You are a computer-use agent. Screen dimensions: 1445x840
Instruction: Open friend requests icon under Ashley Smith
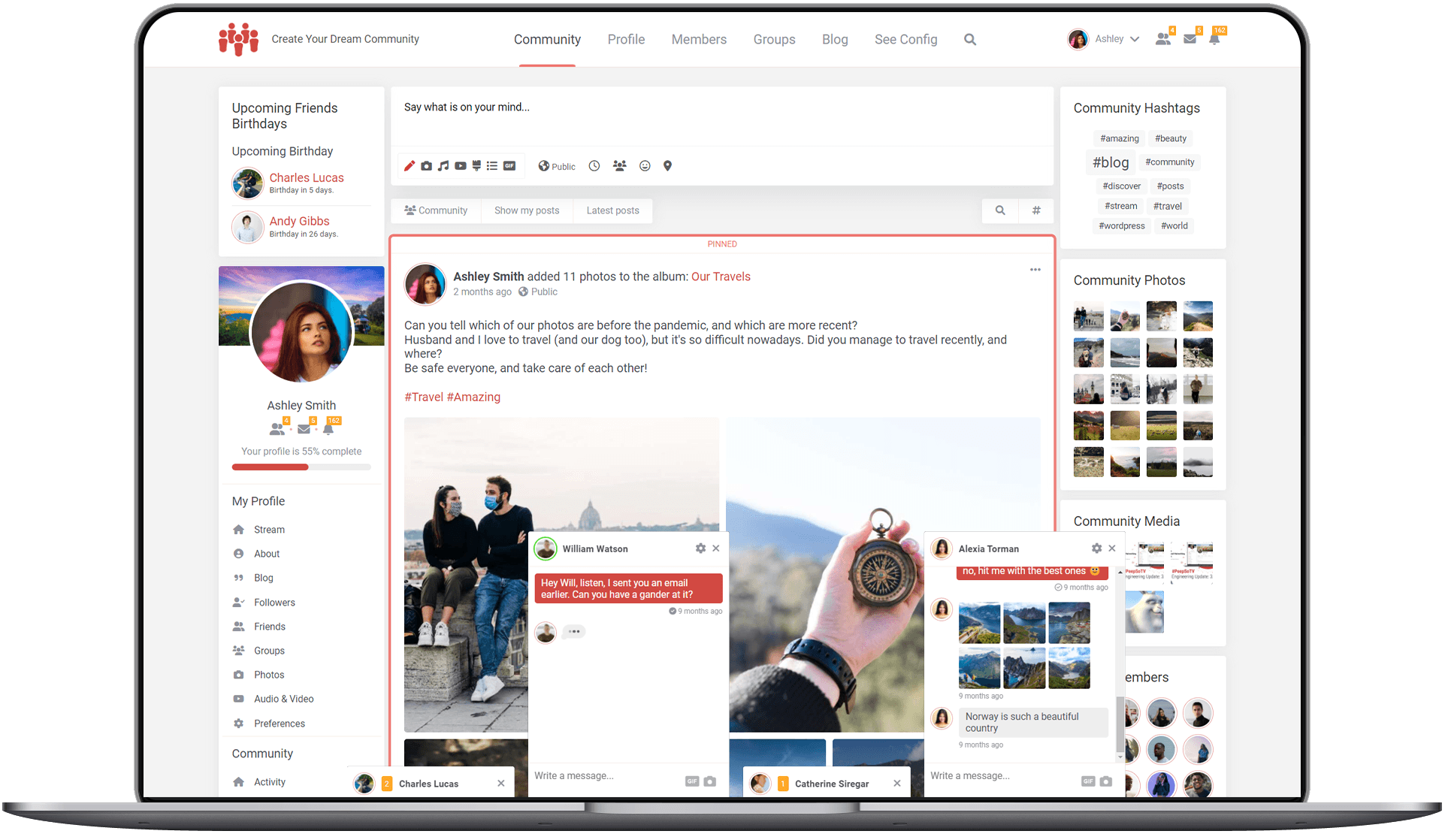(278, 429)
